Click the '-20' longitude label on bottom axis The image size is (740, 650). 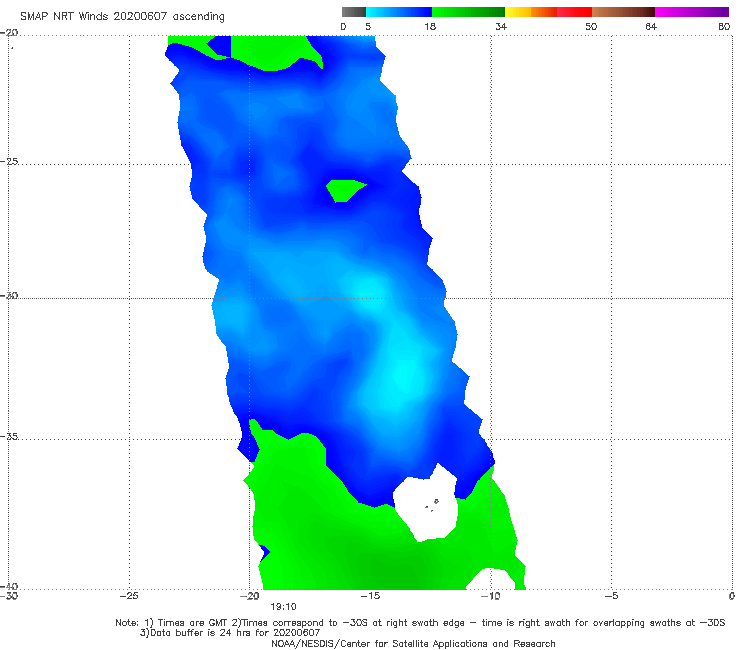(250, 596)
